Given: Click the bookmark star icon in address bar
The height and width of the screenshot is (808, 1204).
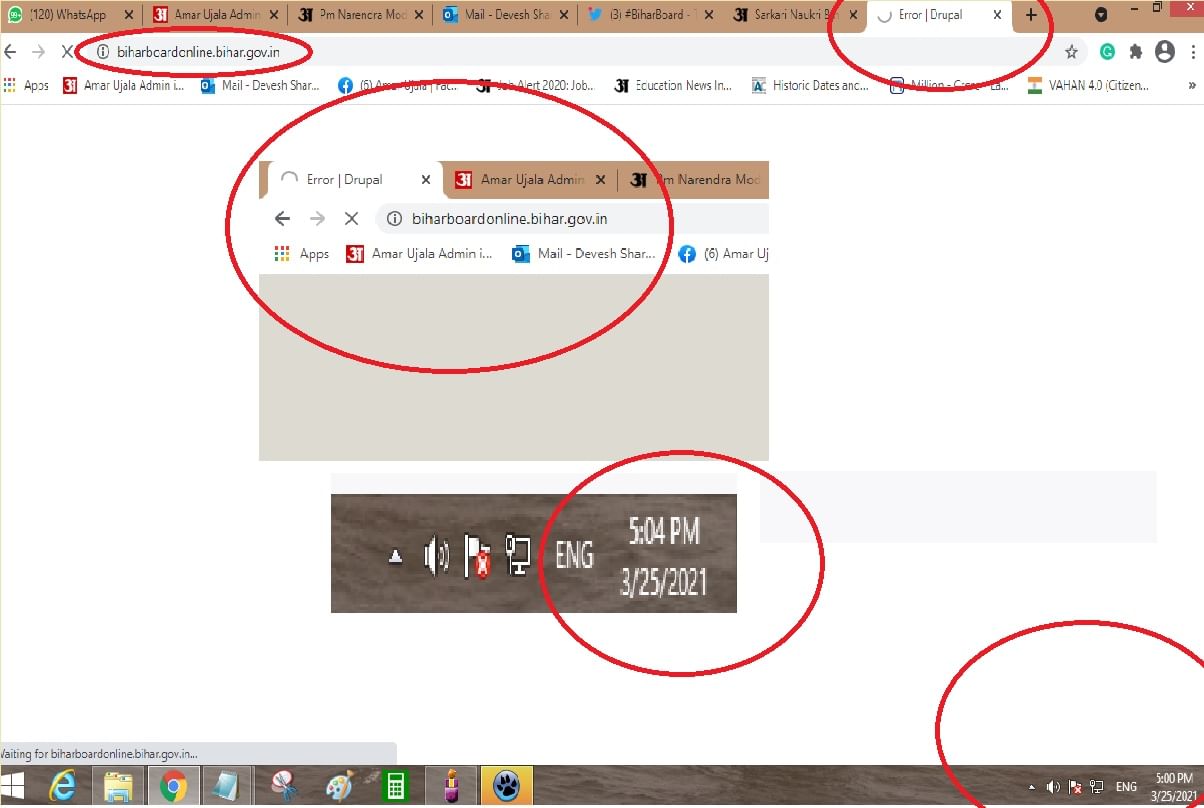Looking at the screenshot, I should [x=1071, y=52].
